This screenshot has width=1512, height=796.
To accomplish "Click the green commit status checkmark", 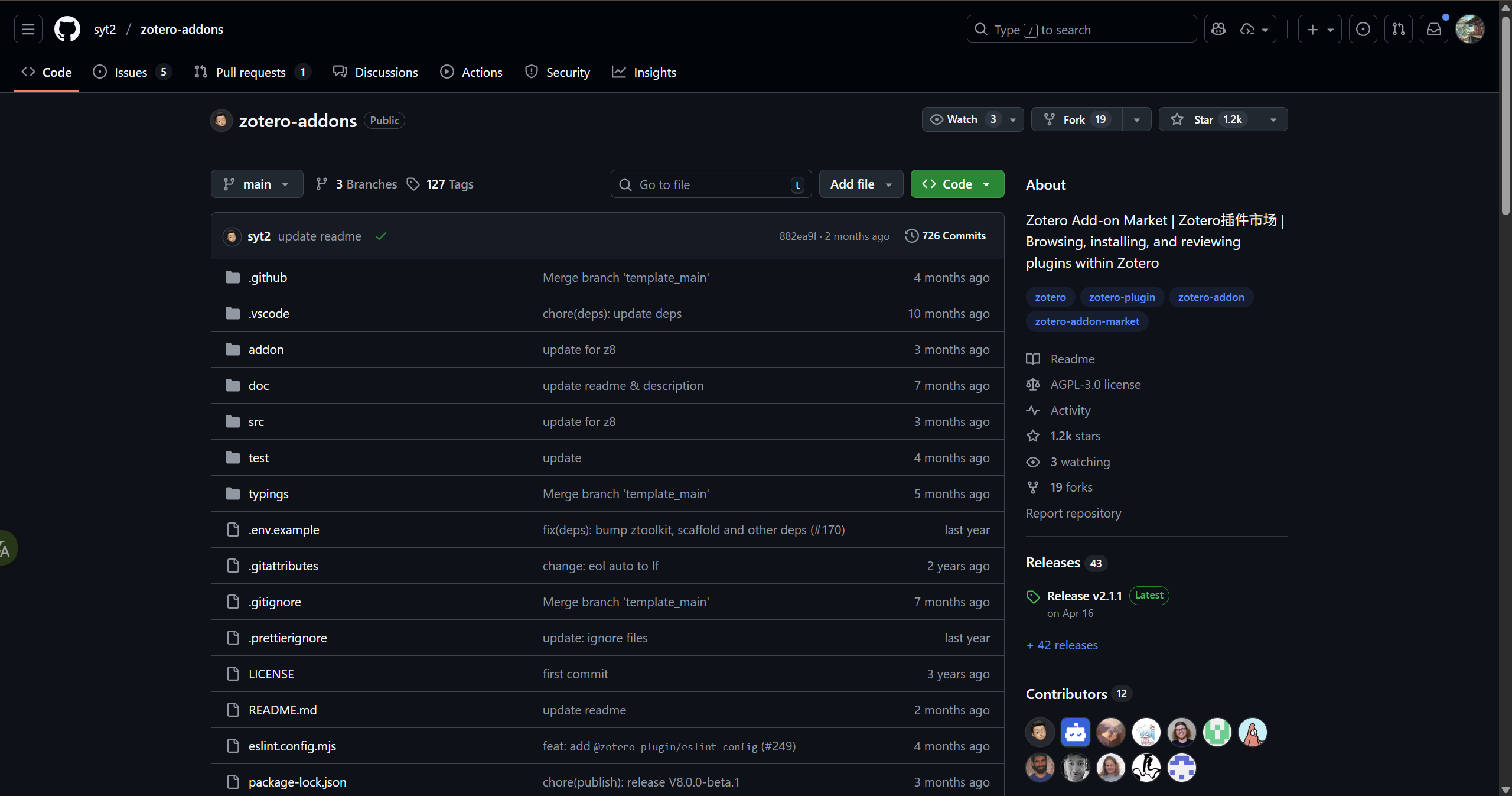I will click(381, 236).
